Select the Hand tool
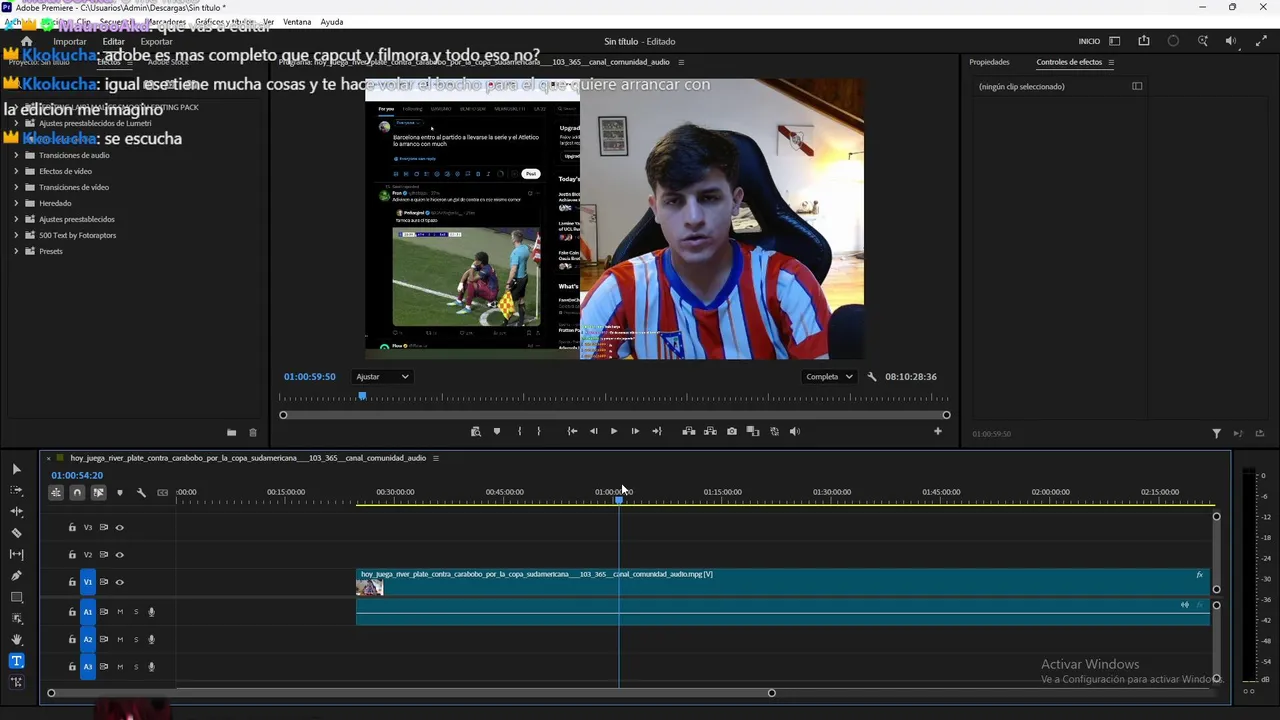The image size is (1280, 720). point(16,639)
